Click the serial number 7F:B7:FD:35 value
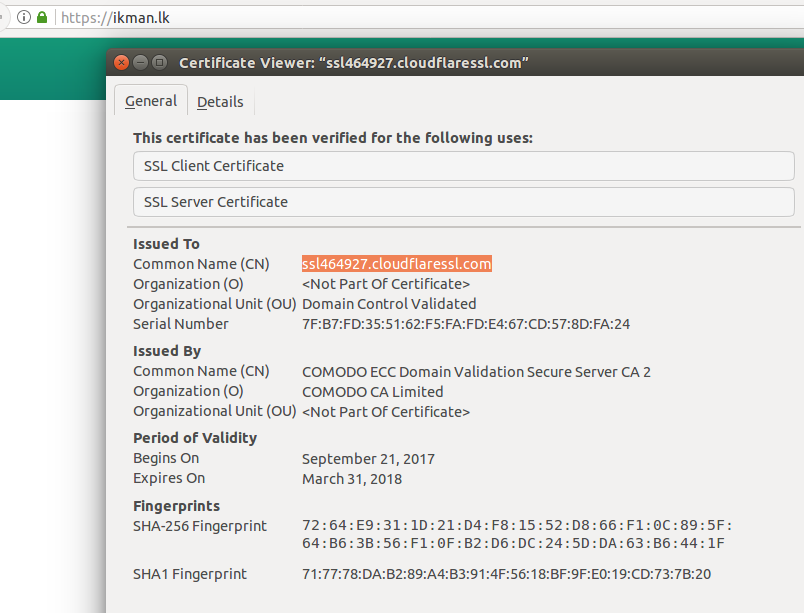 point(466,324)
